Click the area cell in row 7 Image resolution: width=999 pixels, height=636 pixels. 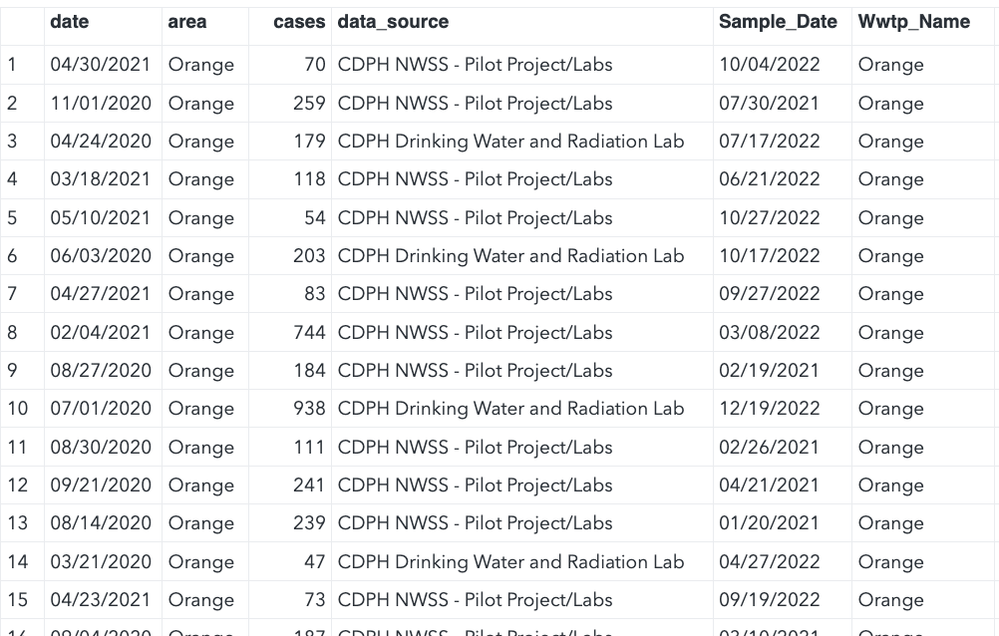(x=201, y=294)
